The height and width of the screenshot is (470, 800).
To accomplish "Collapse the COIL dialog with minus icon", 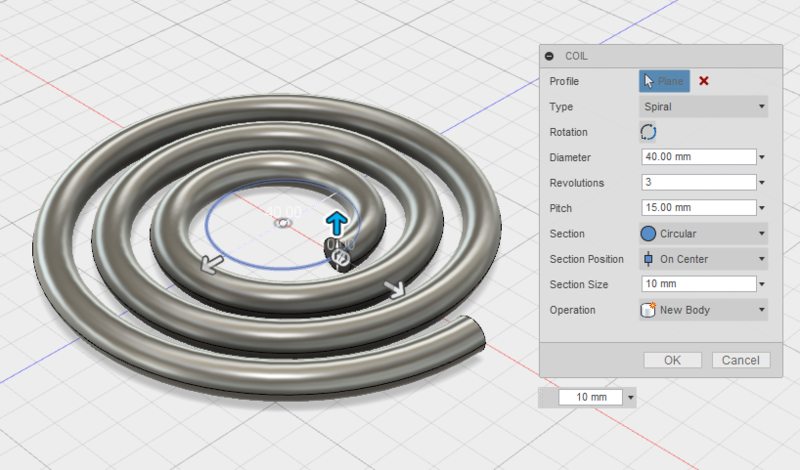I will click(549, 56).
